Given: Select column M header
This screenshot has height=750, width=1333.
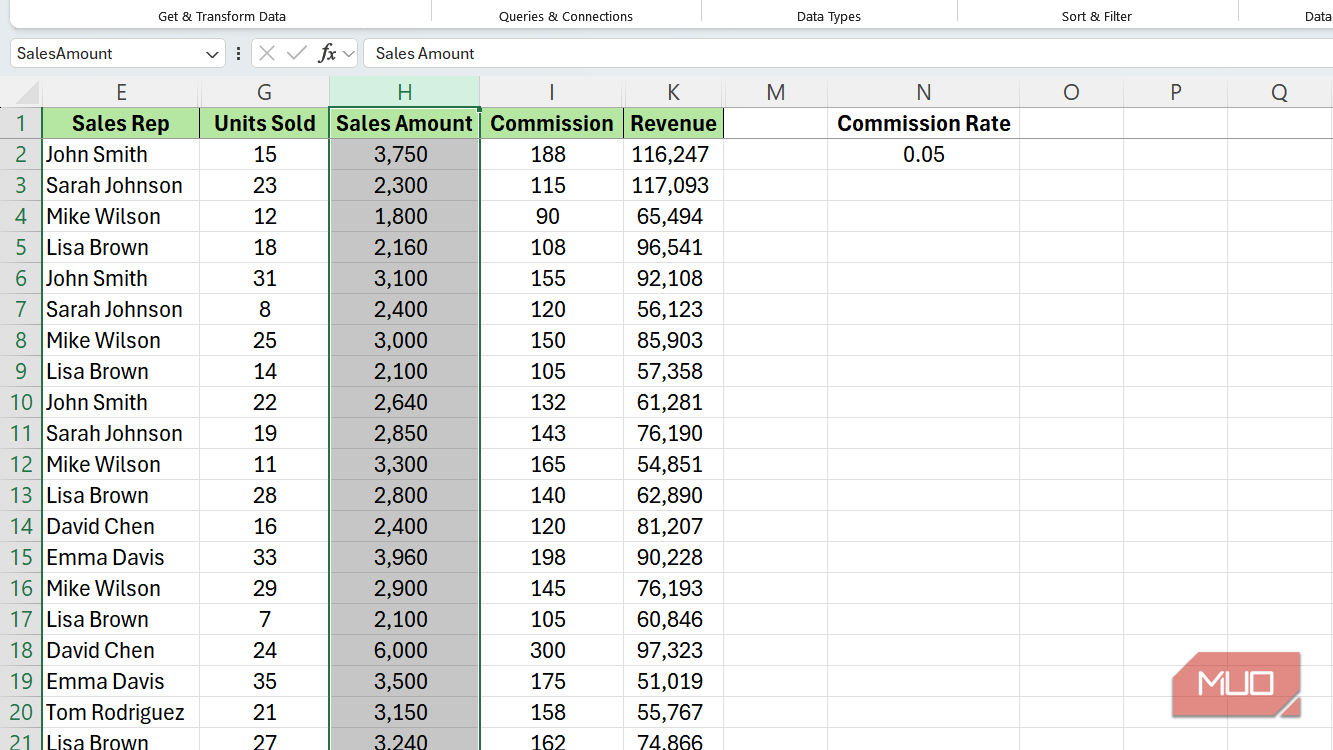Looking at the screenshot, I should (775, 93).
